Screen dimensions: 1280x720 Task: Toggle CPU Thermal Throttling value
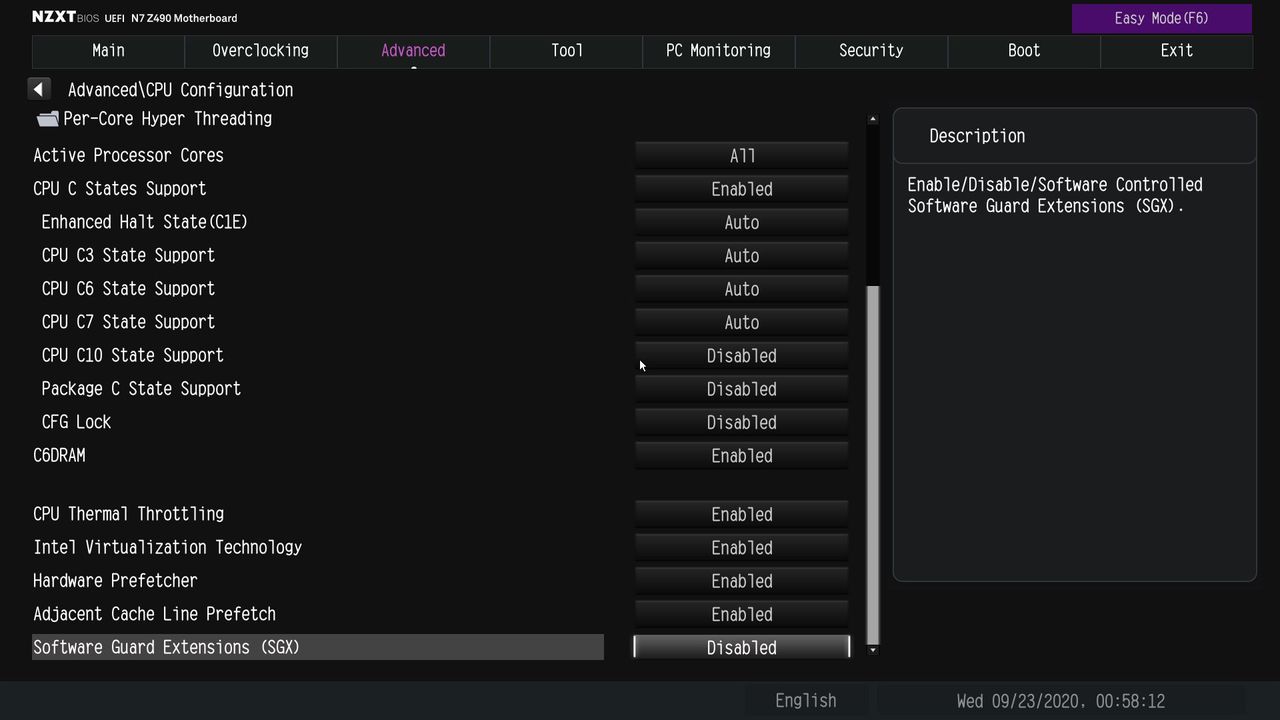coord(742,514)
